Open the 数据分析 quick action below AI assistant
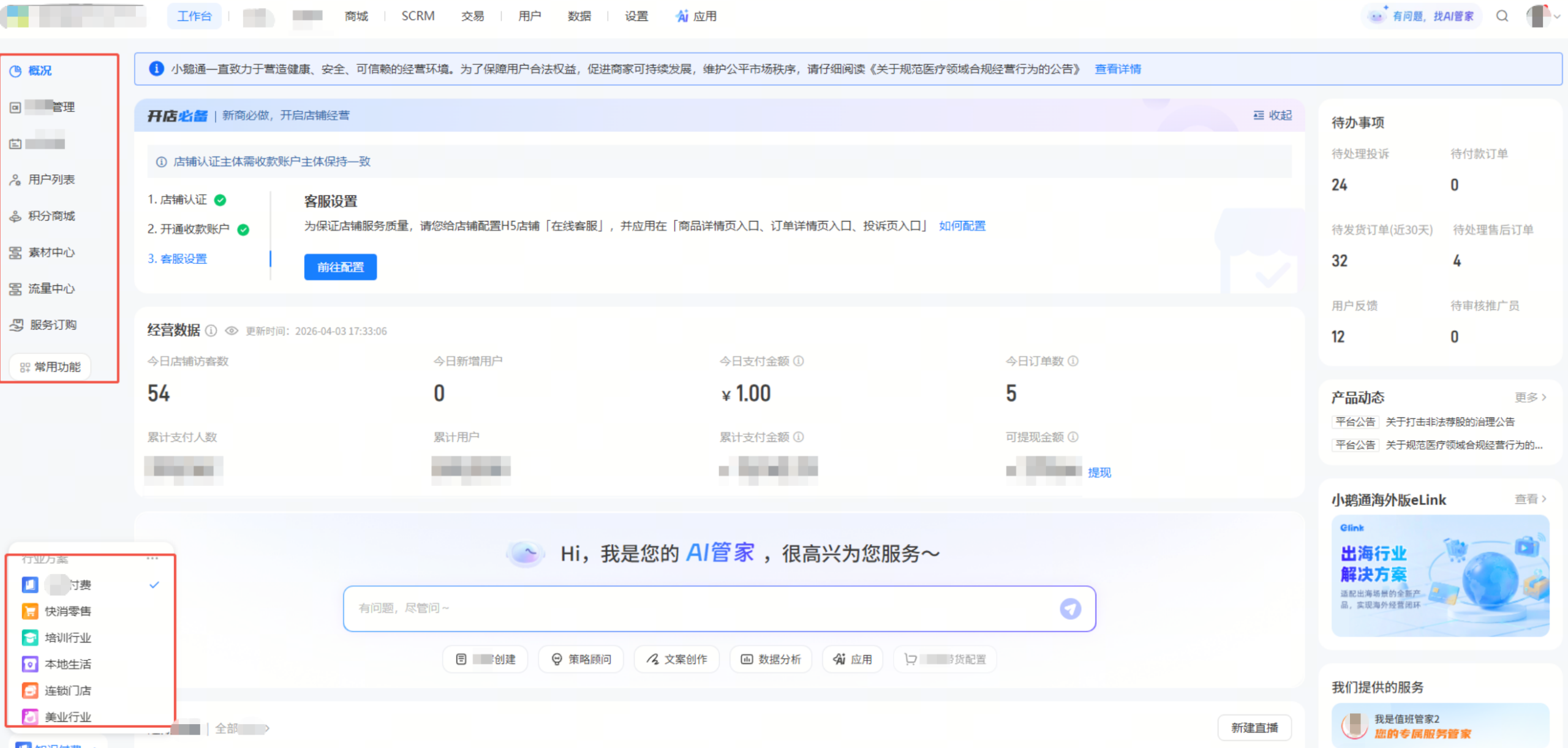This screenshot has height=748, width=1568. click(771, 659)
